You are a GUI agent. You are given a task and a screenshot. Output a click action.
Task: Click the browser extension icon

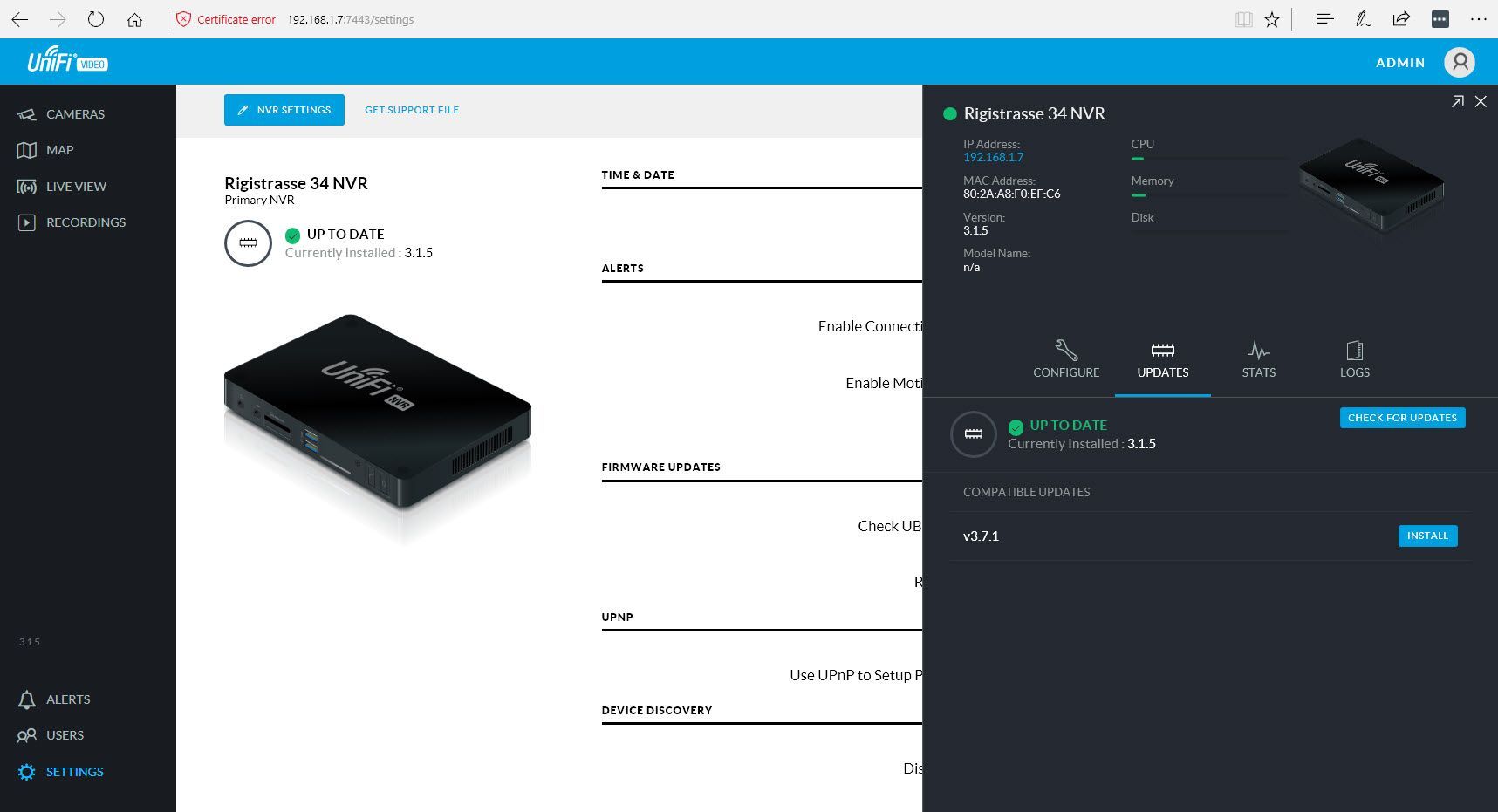(1440, 19)
